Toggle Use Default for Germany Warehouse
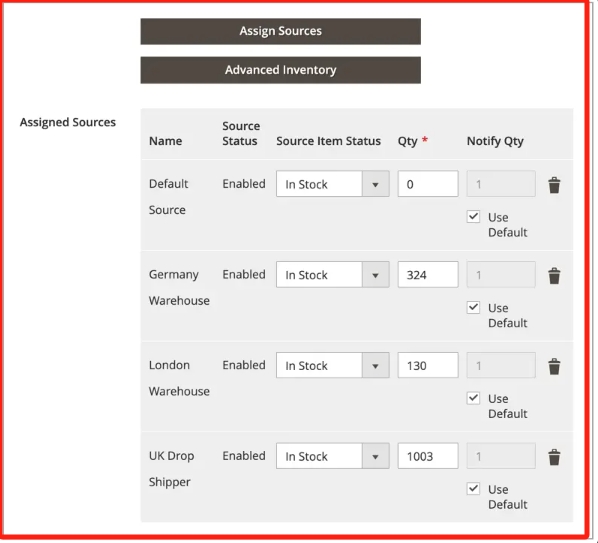The width and height of the screenshot is (598, 543). click(x=473, y=307)
